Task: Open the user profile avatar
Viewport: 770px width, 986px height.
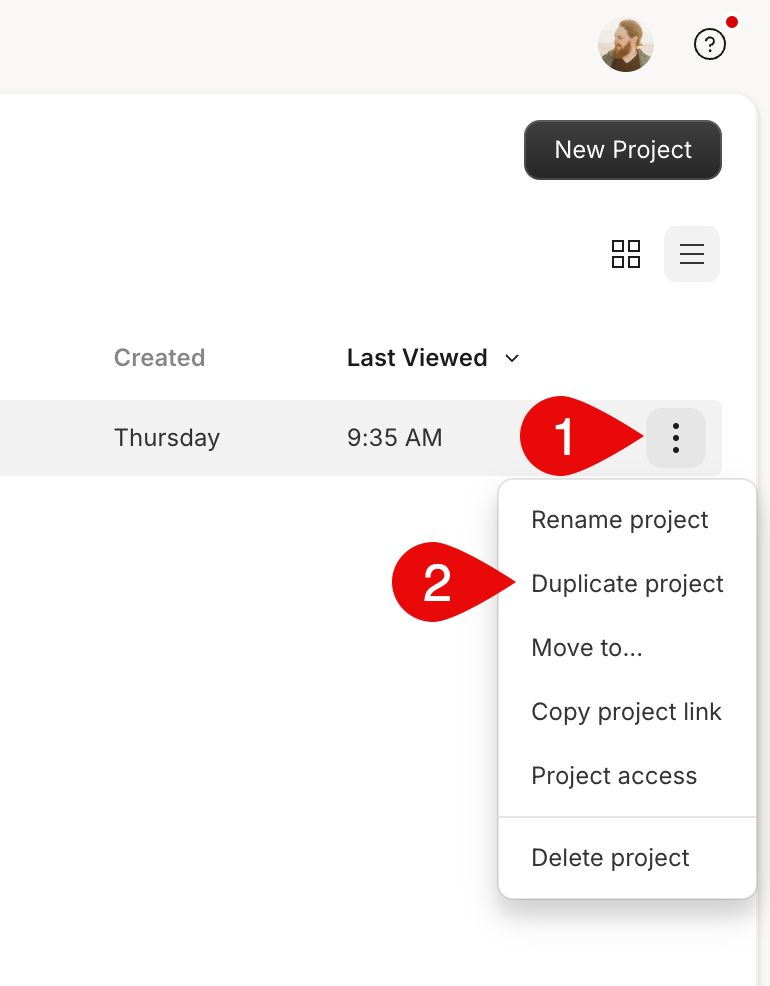Action: pos(625,45)
